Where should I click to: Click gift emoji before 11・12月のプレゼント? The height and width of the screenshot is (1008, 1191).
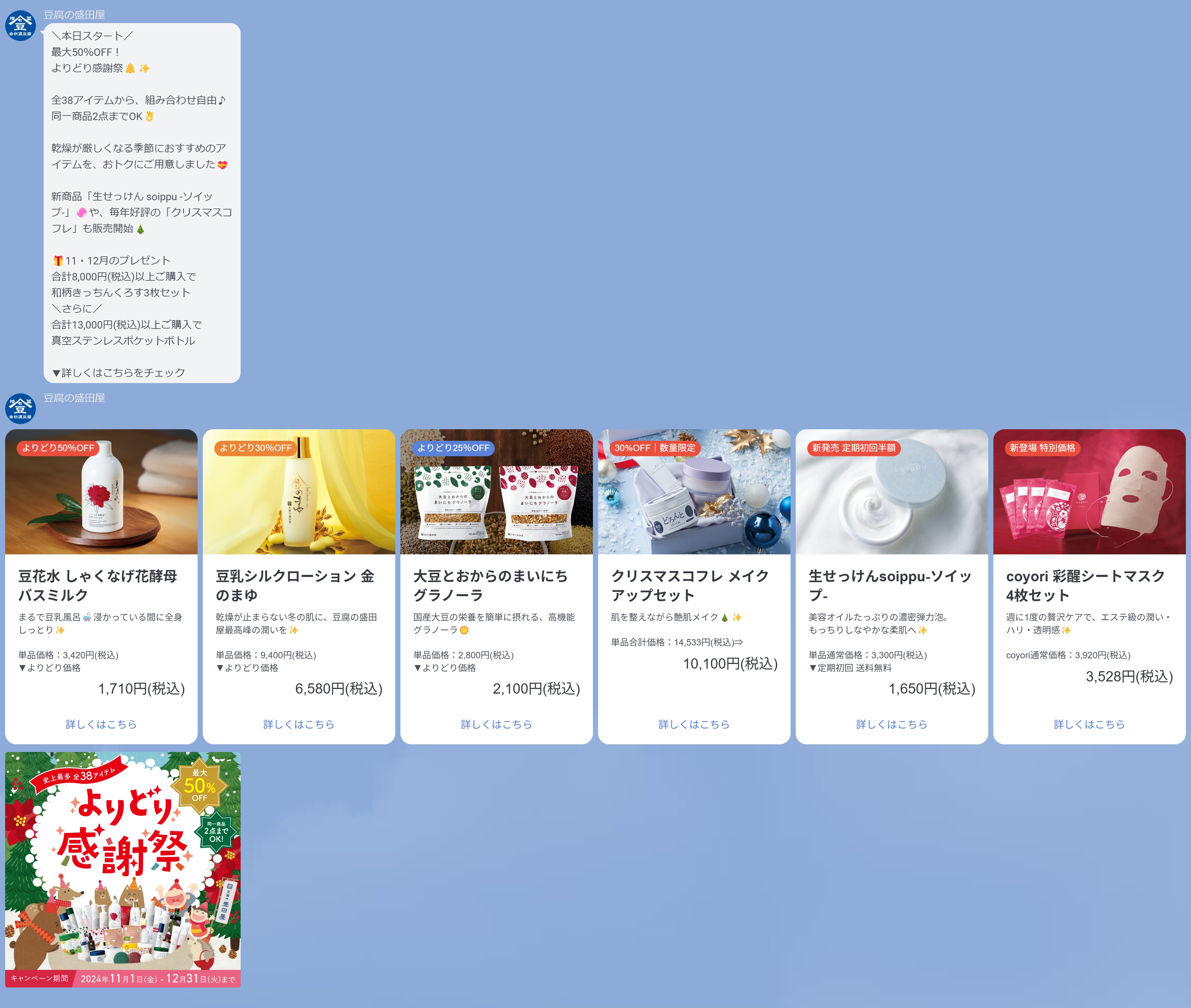click(x=58, y=261)
